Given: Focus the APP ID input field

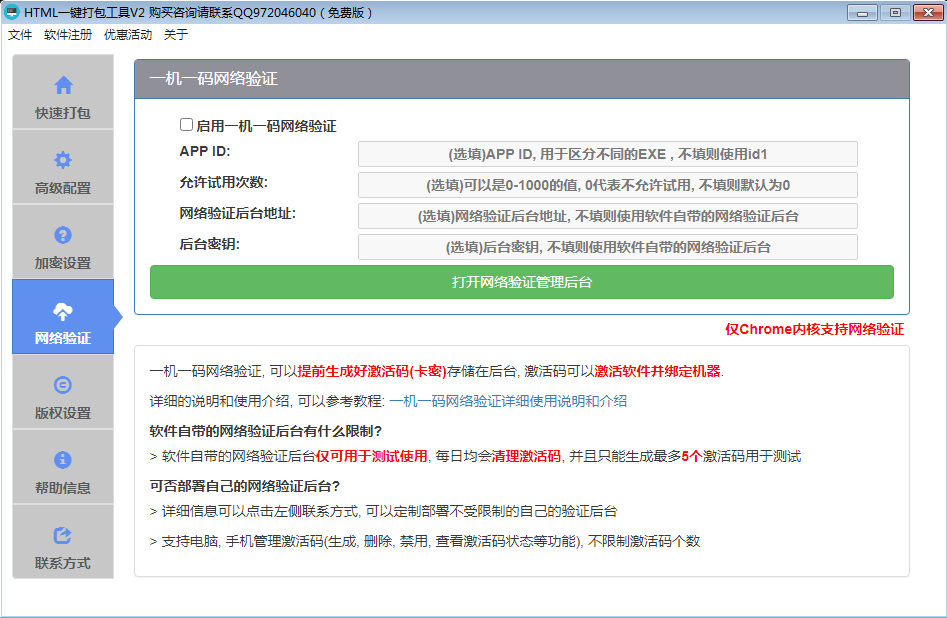Looking at the screenshot, I should click(x=607, y=154).
